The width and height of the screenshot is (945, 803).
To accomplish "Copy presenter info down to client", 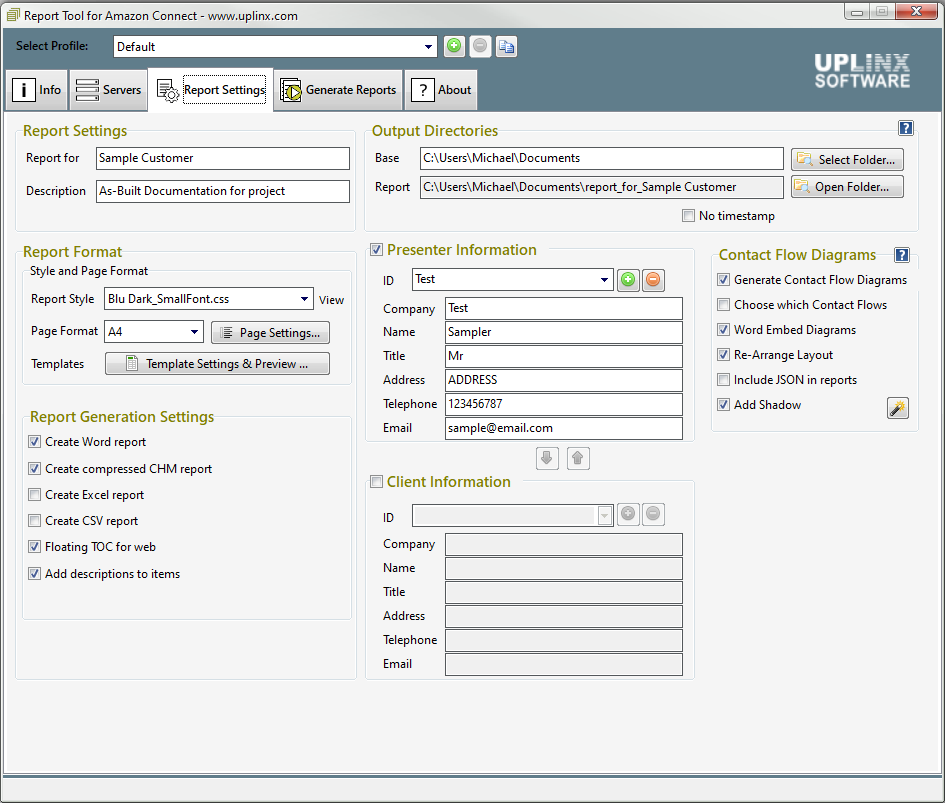I will 547,459.
